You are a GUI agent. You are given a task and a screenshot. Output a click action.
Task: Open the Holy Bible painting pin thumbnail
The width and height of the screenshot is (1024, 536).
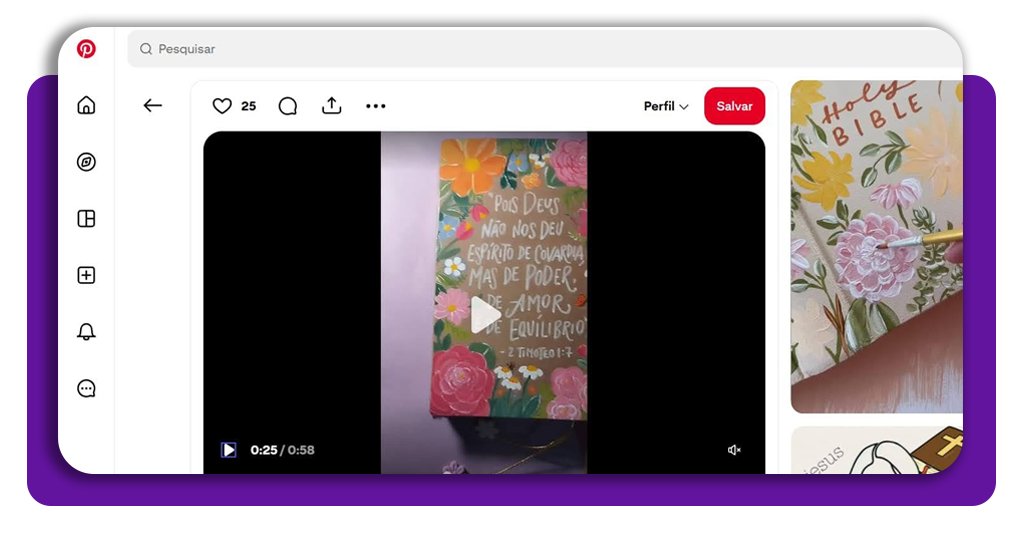point(876,246)
